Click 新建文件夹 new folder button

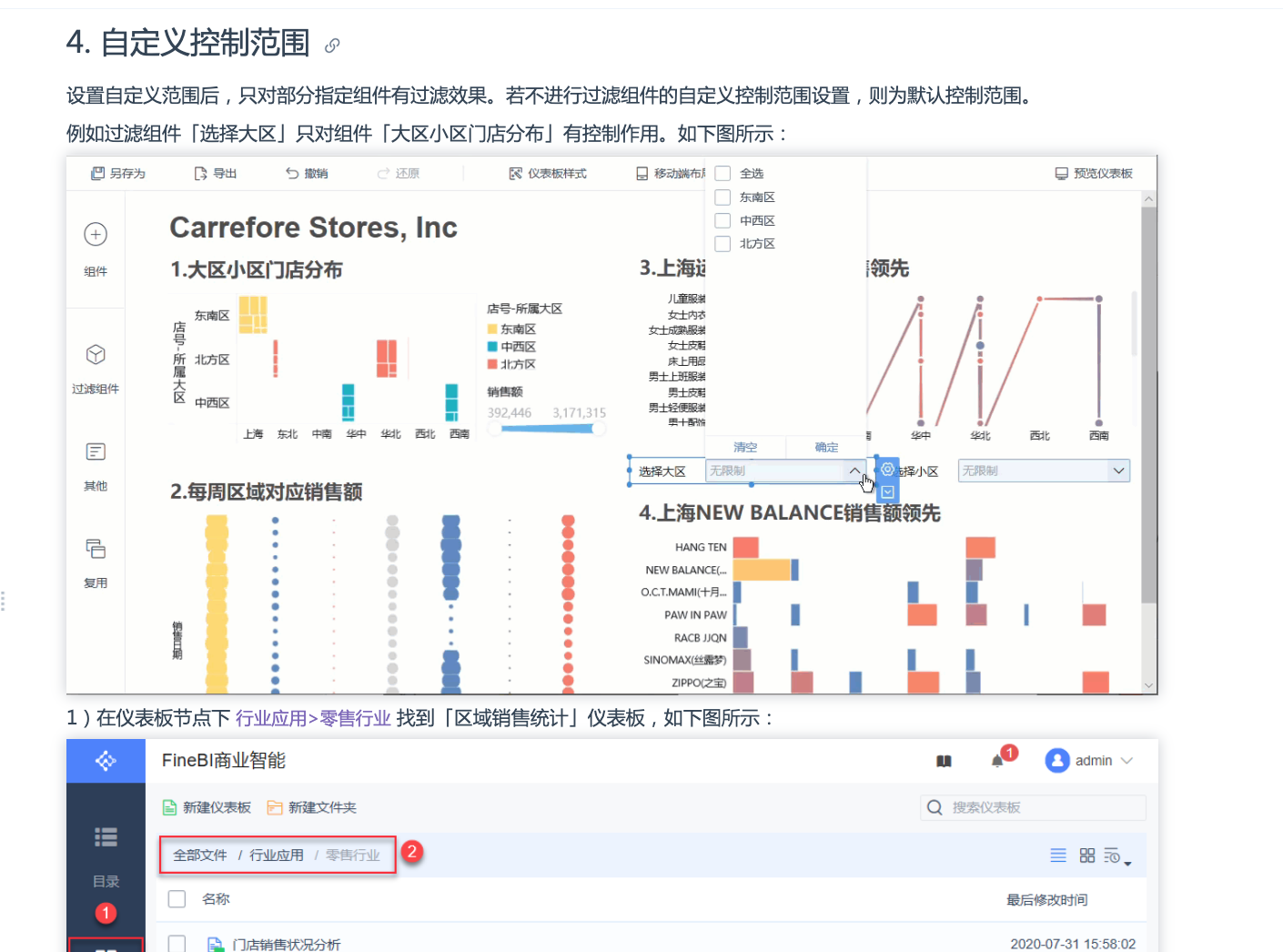point(312,807)
